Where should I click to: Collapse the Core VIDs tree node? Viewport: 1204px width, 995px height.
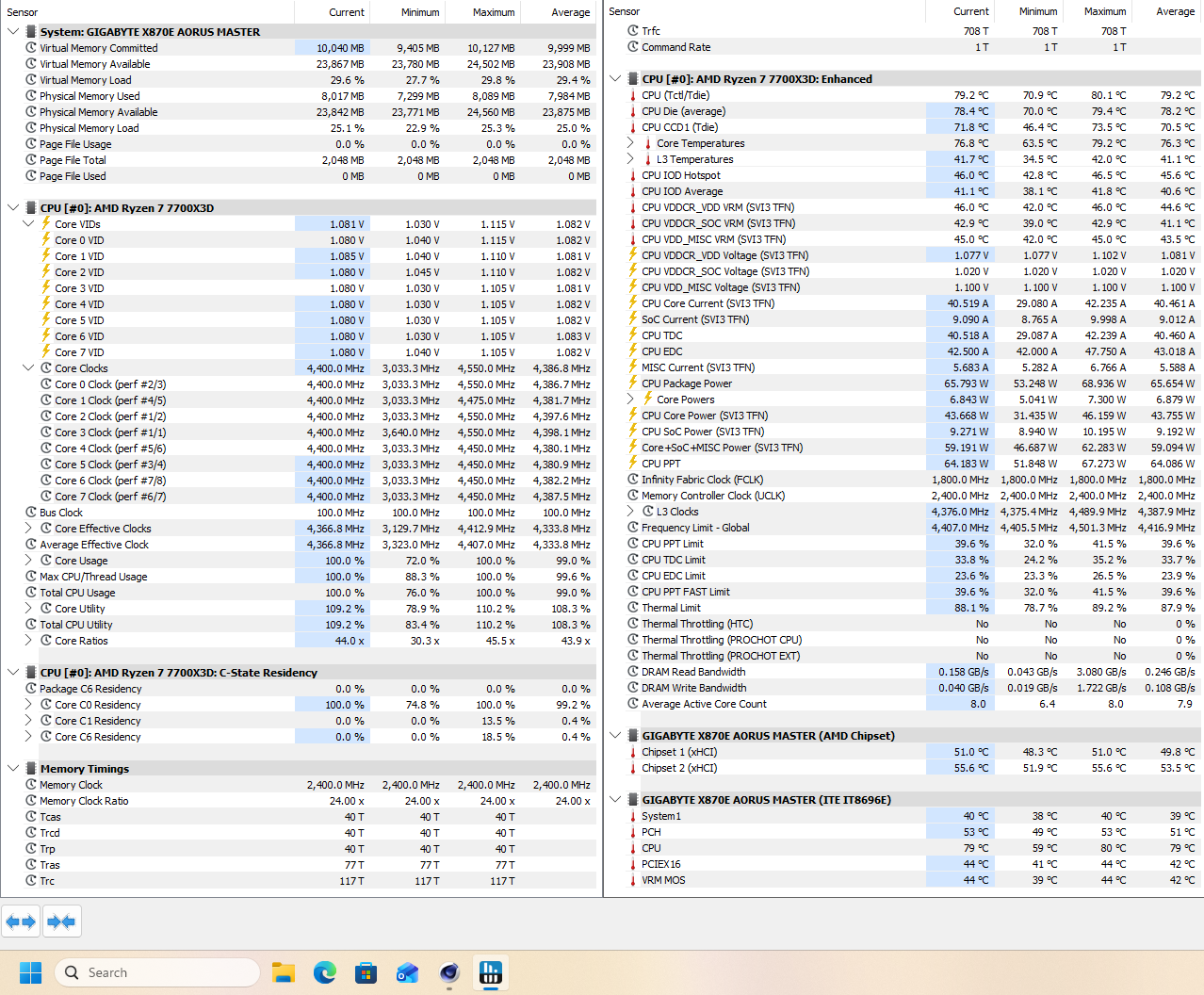(28, 224)
